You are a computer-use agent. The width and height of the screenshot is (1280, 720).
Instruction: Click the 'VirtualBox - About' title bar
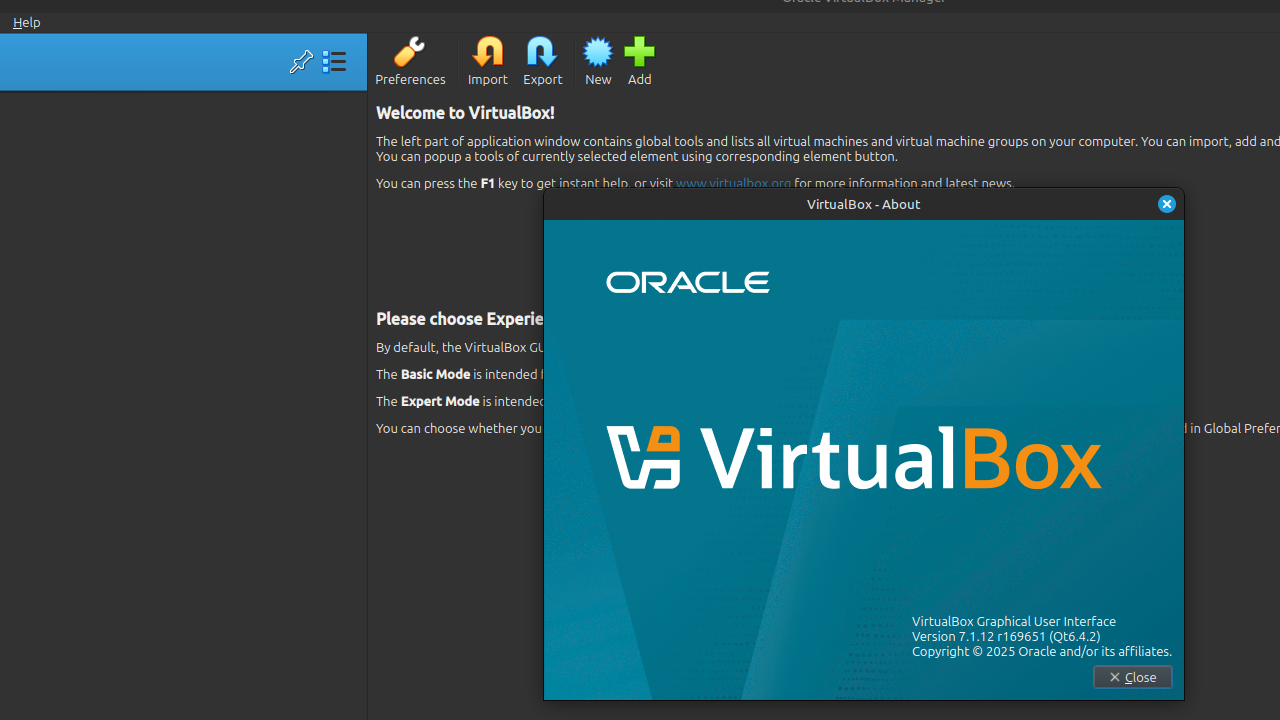click(x=862, y=204)
